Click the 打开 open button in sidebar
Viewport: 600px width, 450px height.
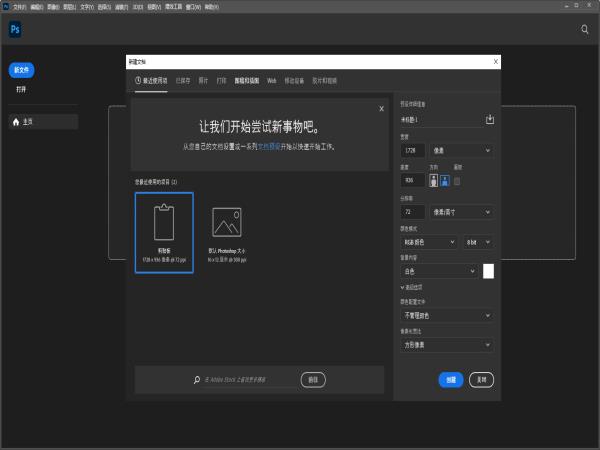[21, 89]
